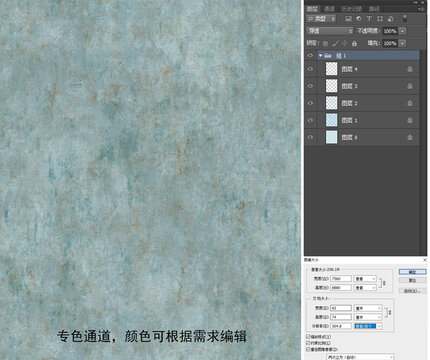The image size is (430, 360).
Task: Click the lock icon on 图层 0
Action: pos(410,137)
